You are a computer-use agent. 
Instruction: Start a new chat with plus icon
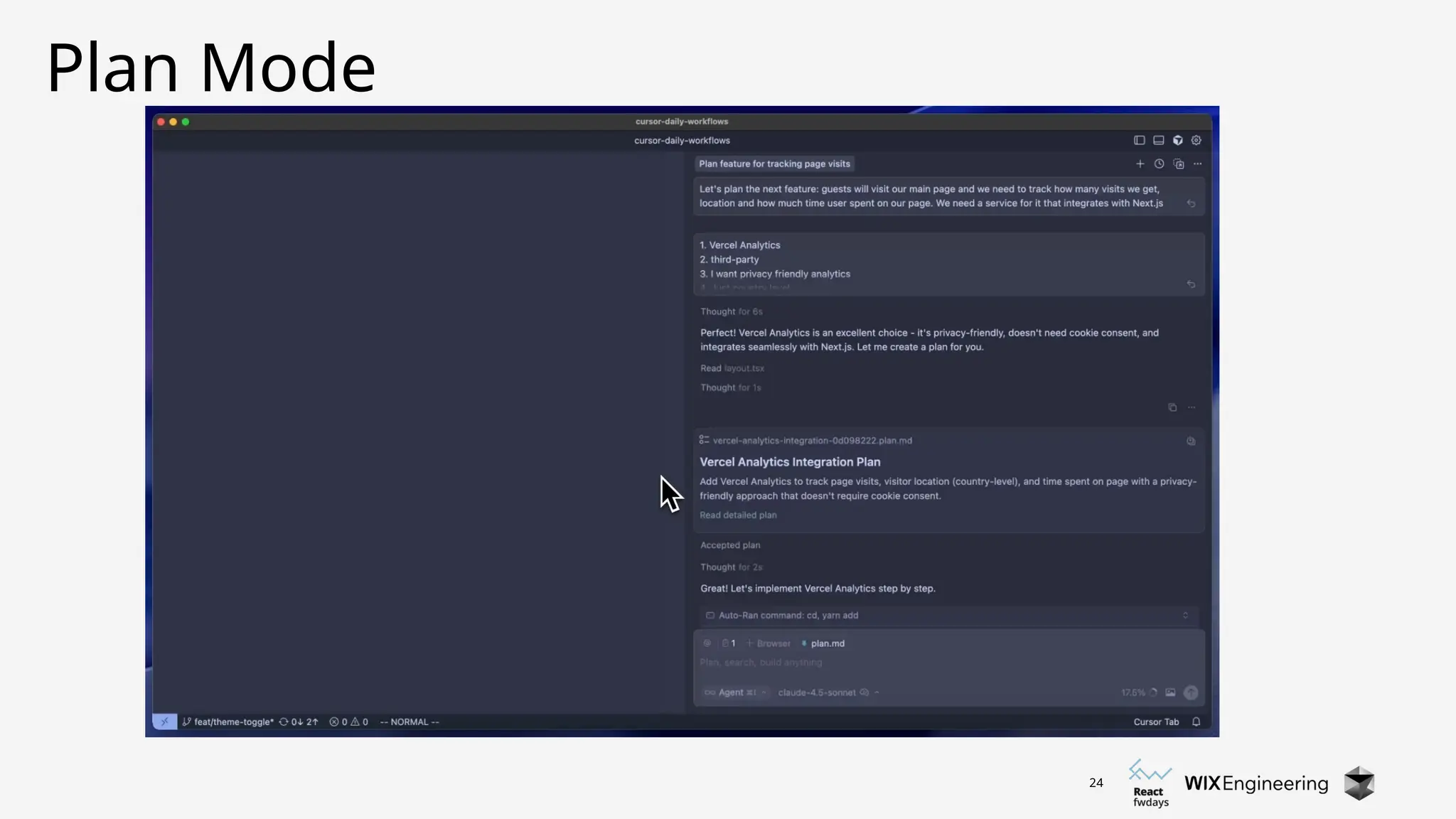[x=1140, y=164]
